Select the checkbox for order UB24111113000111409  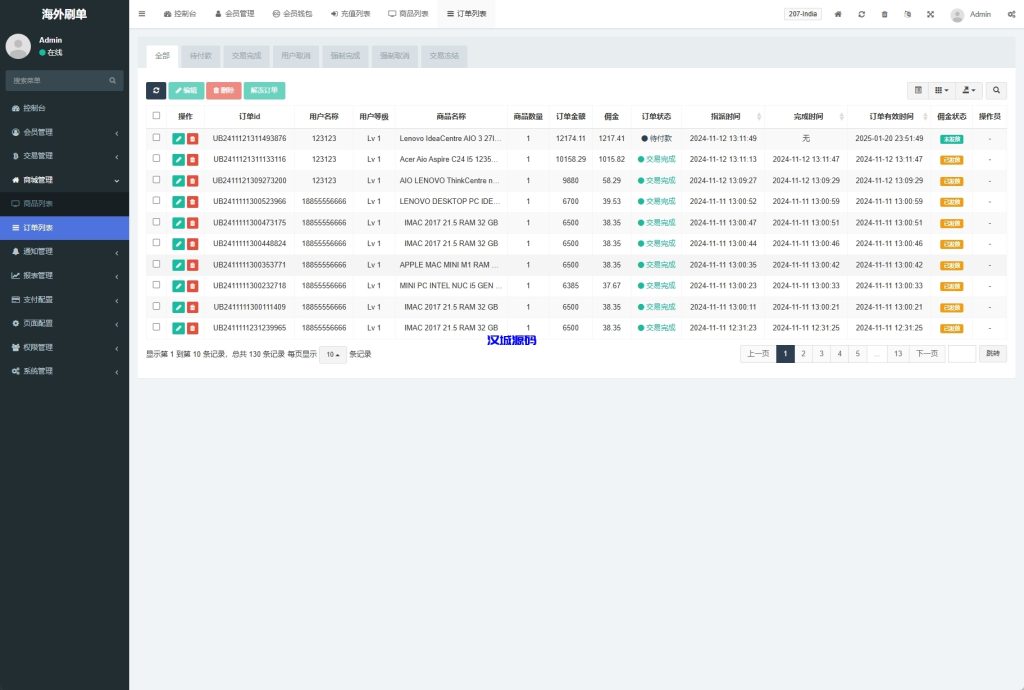click(156, 306)
